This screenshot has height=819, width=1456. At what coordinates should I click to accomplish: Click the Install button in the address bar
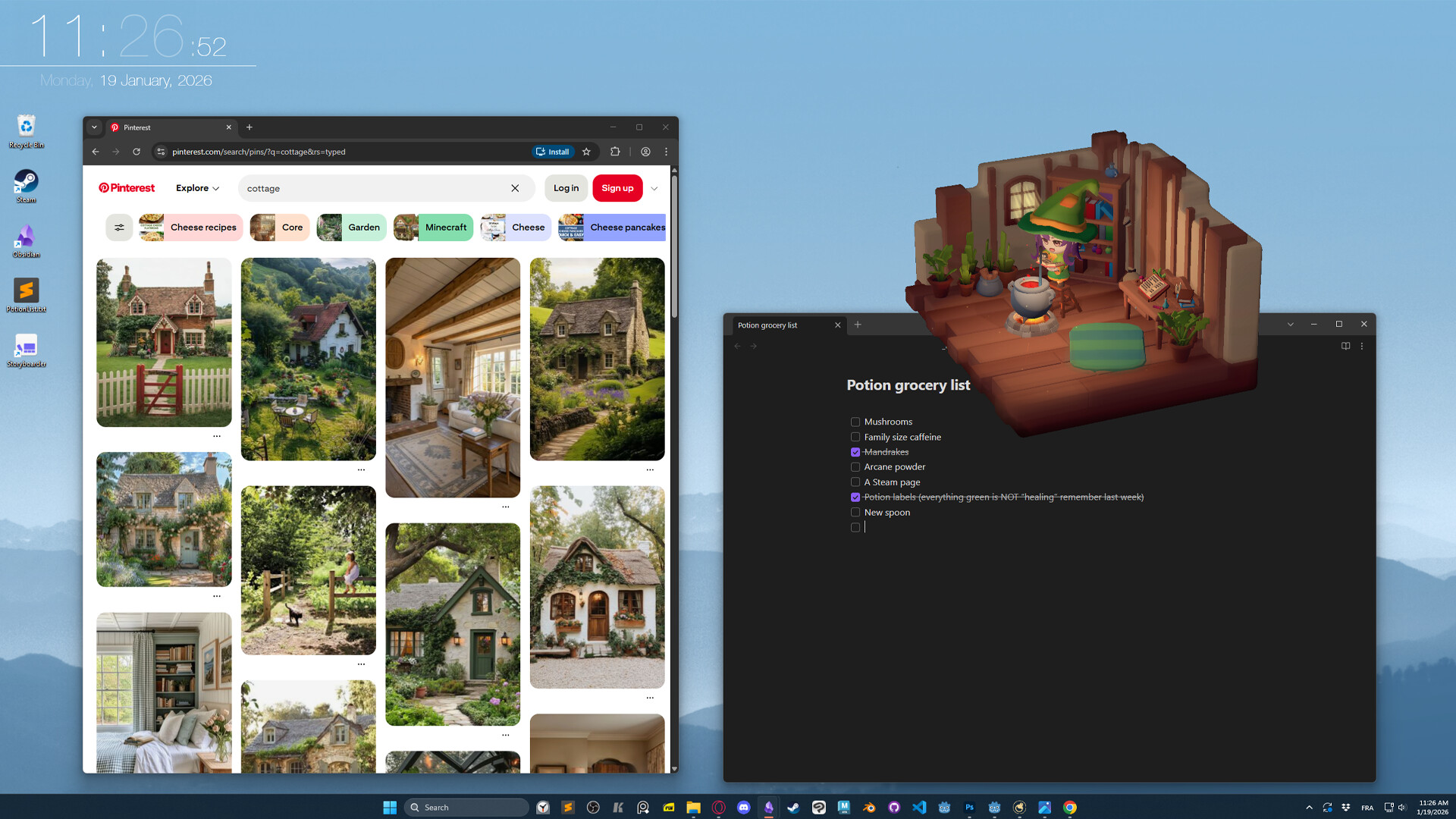553,152
